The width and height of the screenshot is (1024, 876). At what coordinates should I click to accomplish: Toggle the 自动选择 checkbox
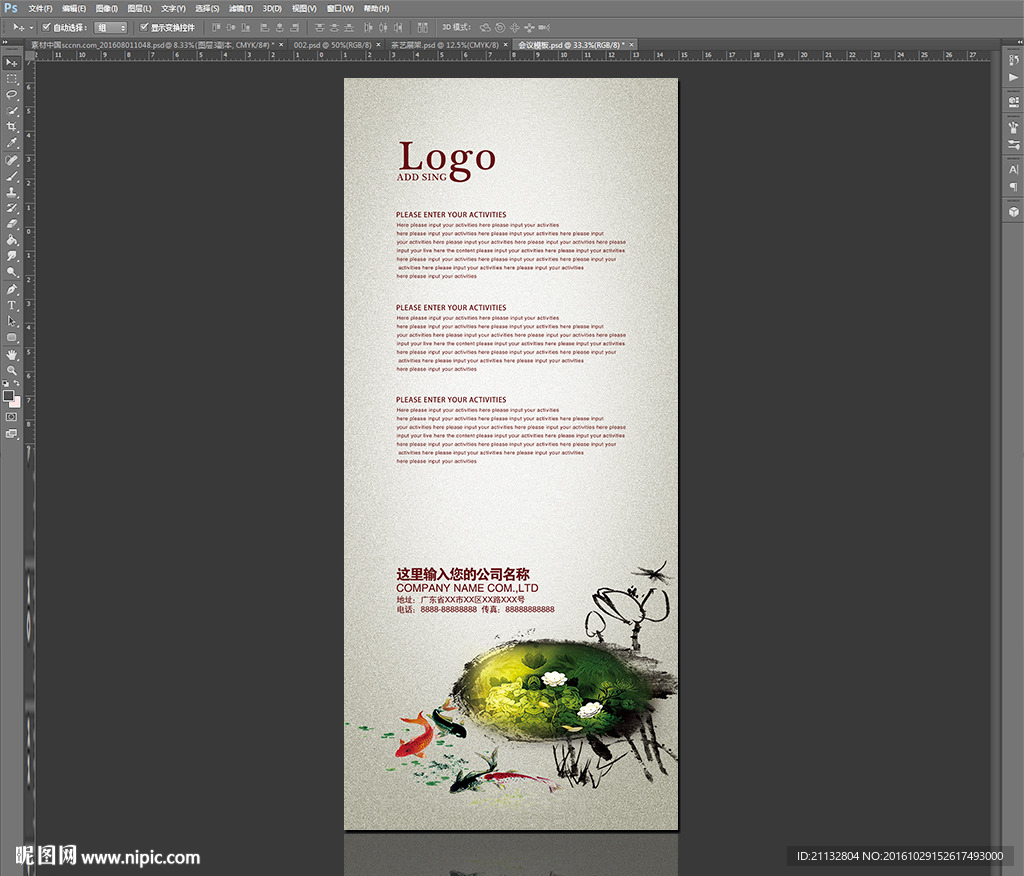(x=46, y=27)
